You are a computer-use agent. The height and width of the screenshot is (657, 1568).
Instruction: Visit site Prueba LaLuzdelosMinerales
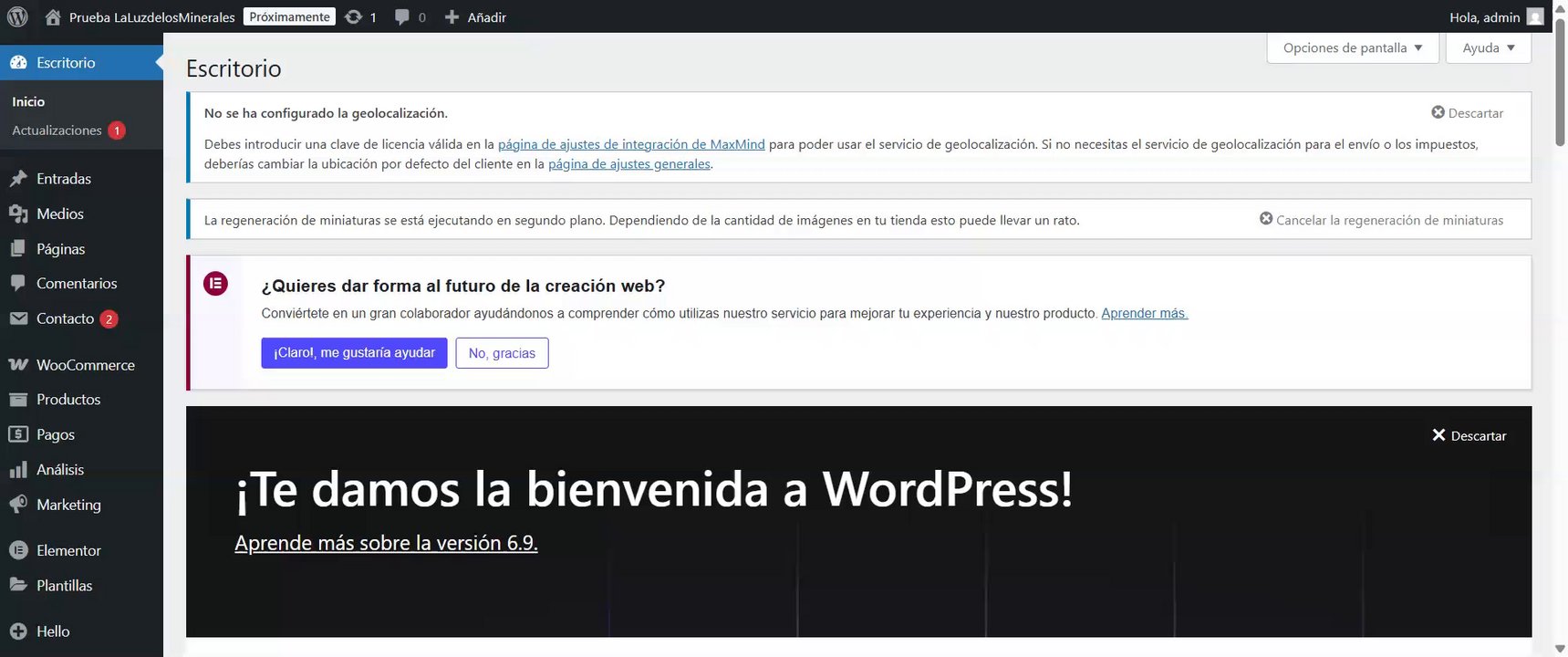(151, 16)
